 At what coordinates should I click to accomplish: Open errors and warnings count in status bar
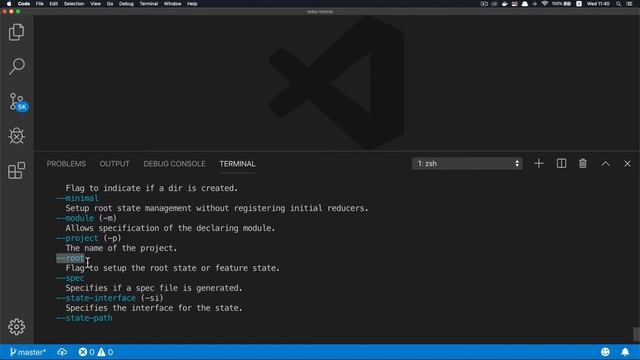tap(96, 352)
